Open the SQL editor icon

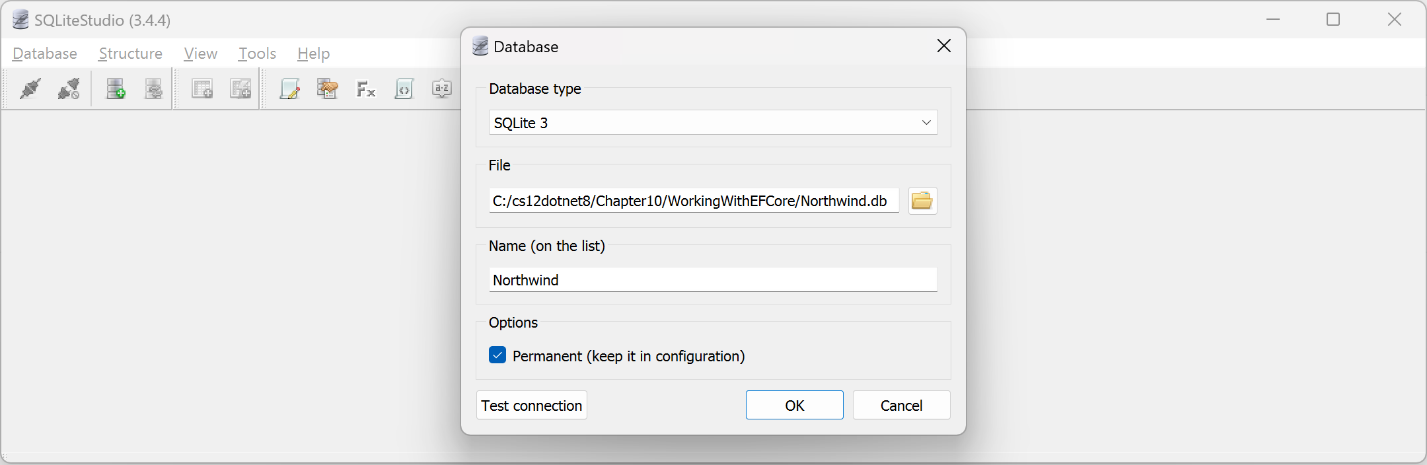click(290, 89)
